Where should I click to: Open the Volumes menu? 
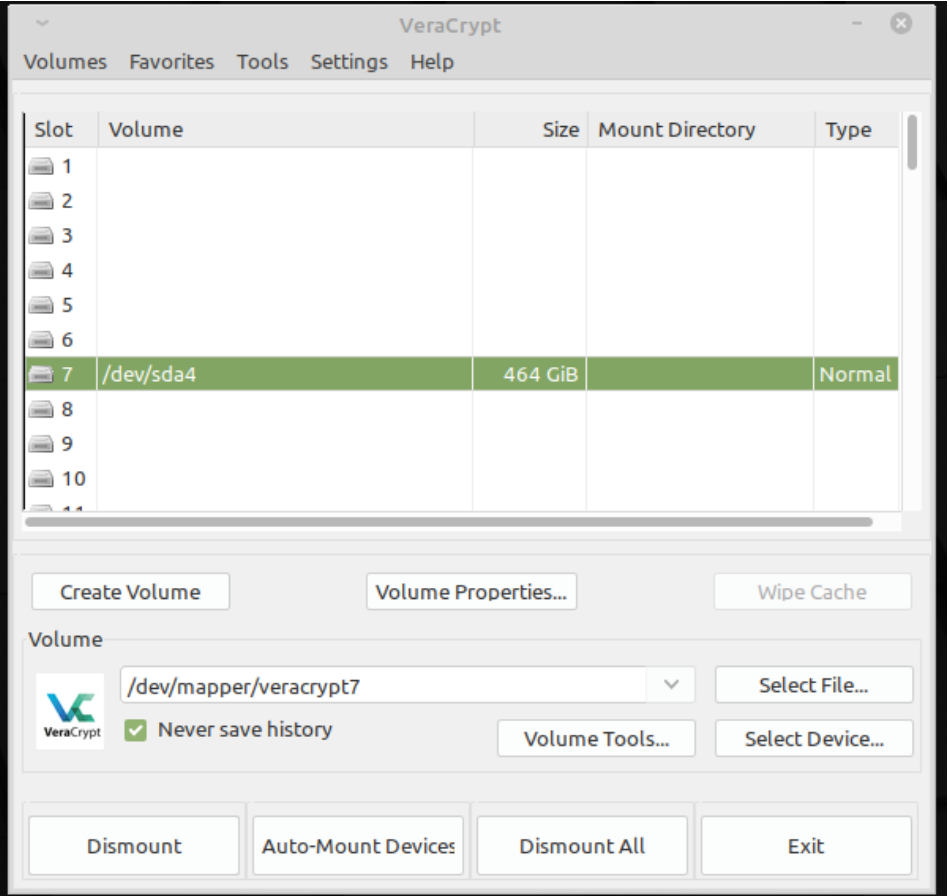pyautogui.click(x=65, y=62)
